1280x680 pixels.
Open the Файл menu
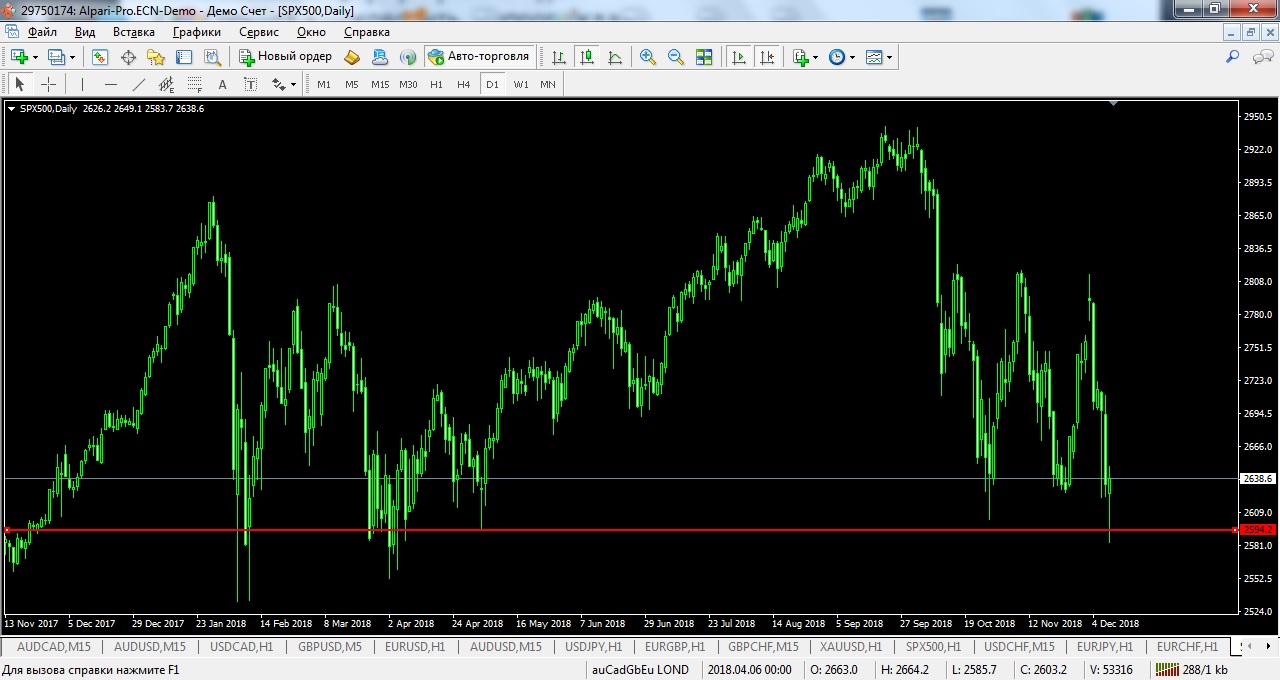click(42, 32)
